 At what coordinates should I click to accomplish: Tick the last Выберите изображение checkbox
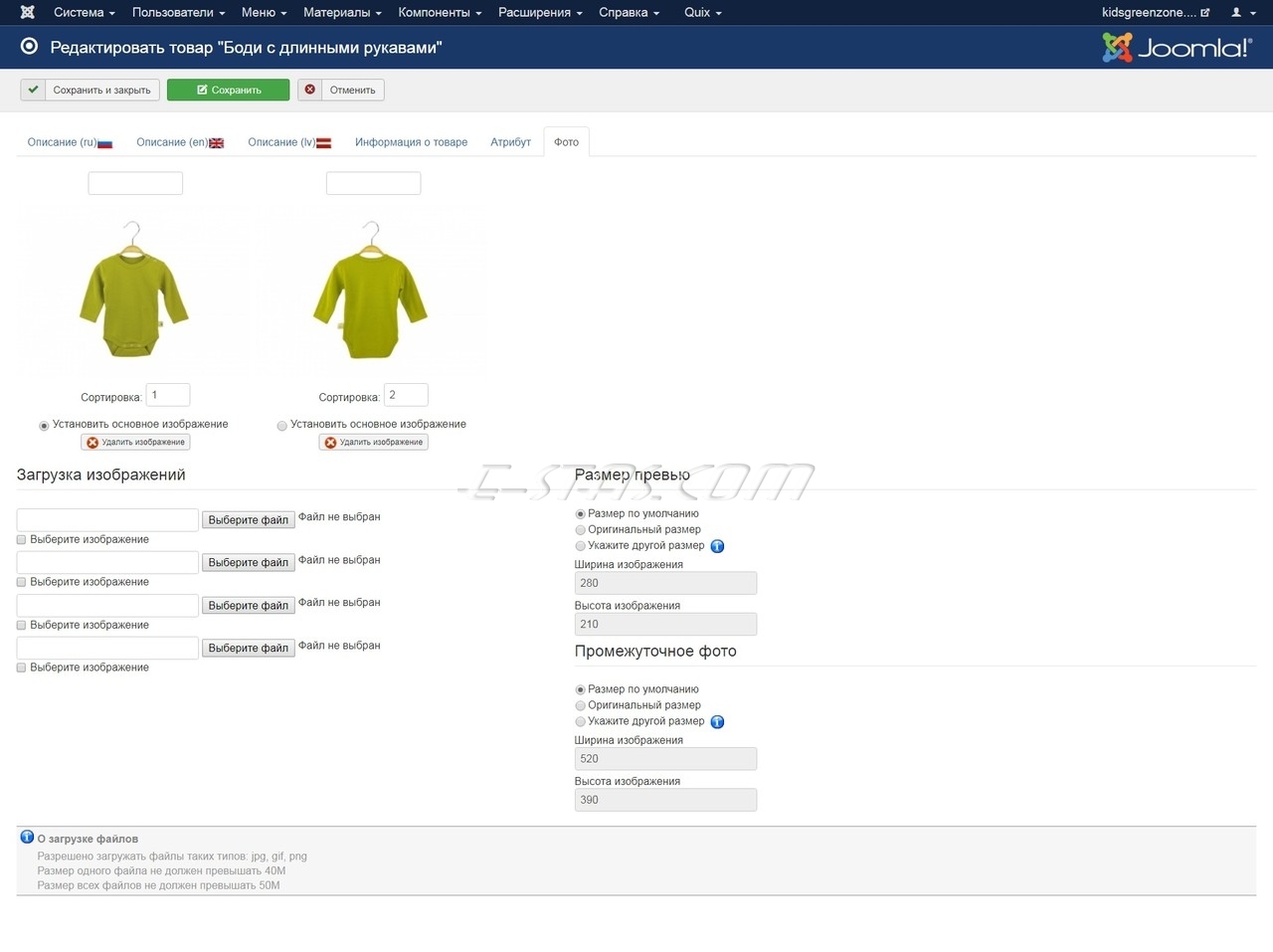21,667
